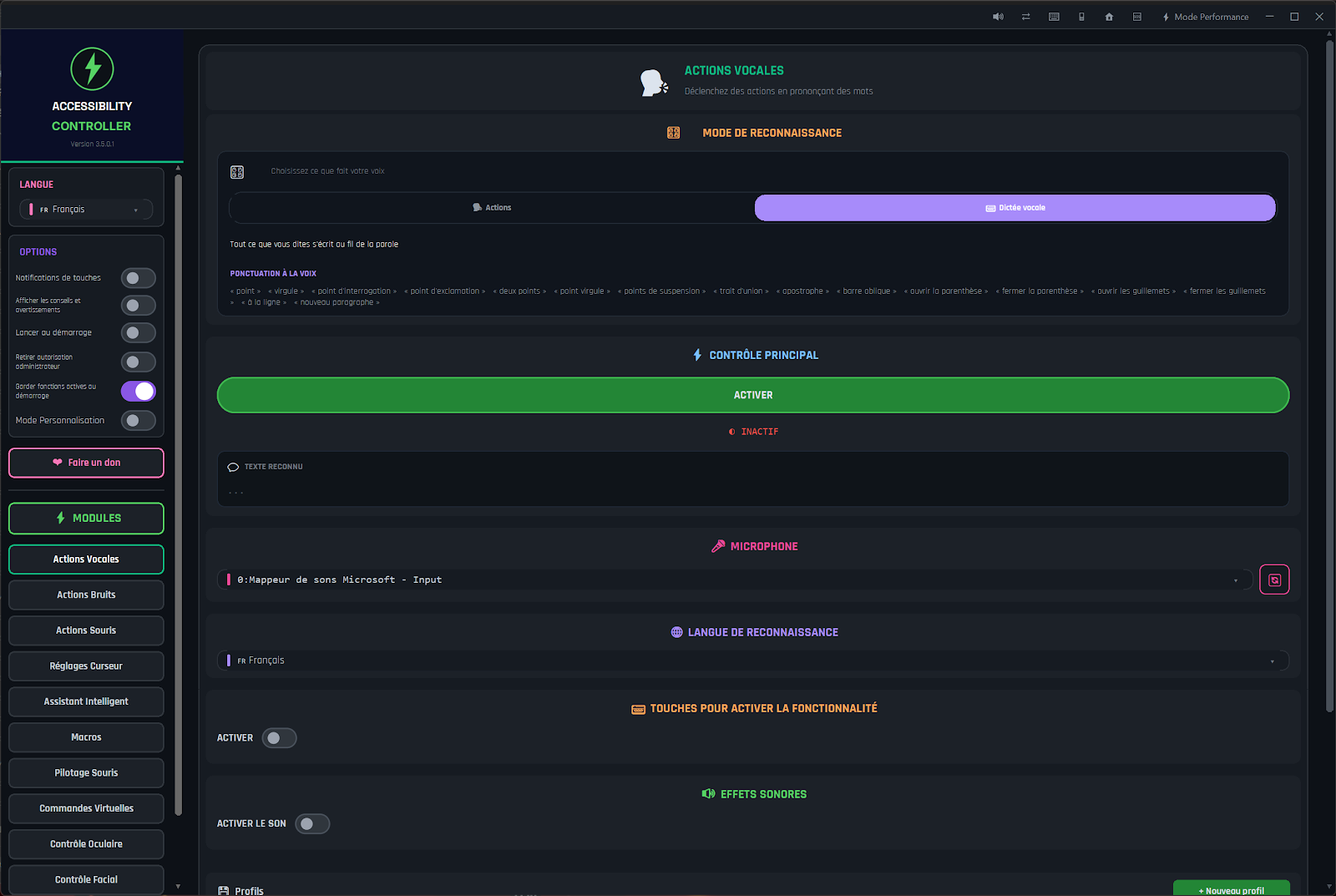Click the Faire un don button
The width and height of the screenshot is (1336, 896).
tap(86, 463)
